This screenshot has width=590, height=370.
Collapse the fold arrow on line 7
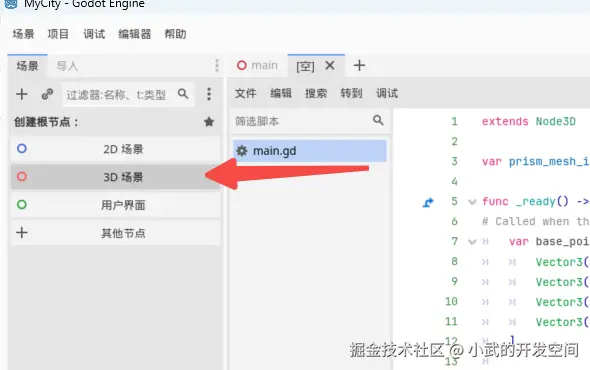click(x=472, y=242)
